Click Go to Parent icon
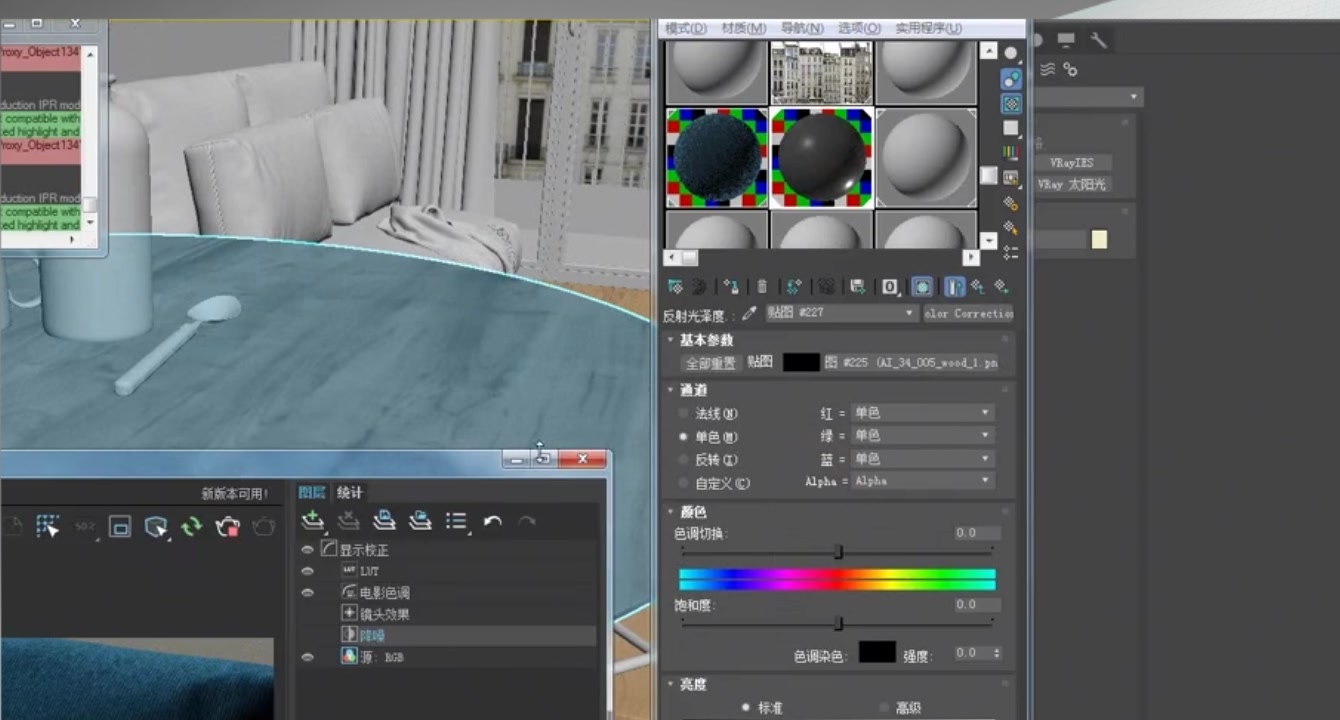 978,287
